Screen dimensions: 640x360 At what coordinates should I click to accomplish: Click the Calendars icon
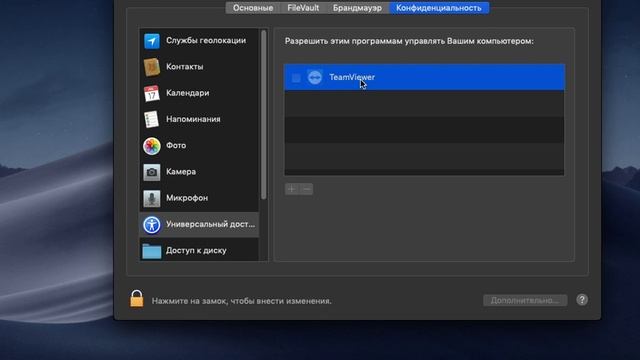[152, 93]
